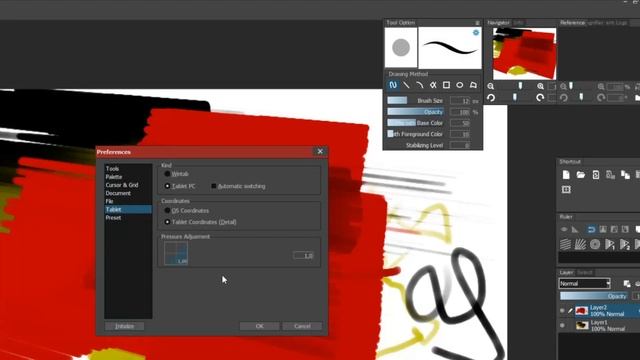Image resolution: width=640 pixels, height=360 pixels.
Task: Rotate canvas right in the Navigator
Action: tap(540, 98)
